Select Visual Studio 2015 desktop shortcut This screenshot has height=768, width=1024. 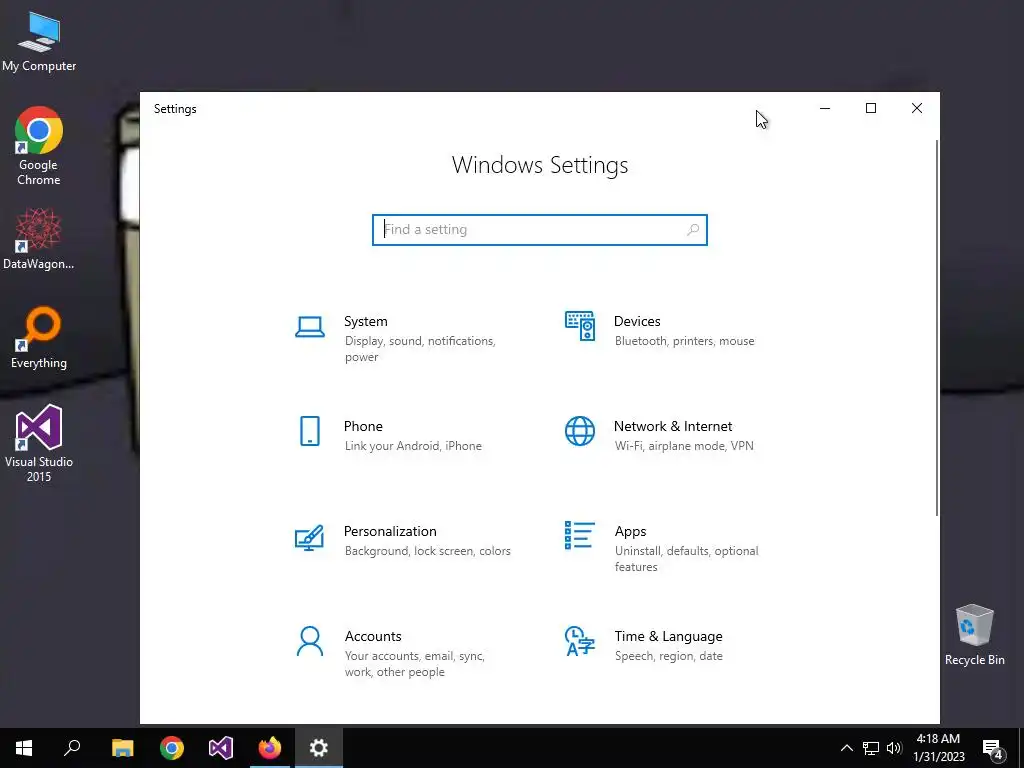39,444
